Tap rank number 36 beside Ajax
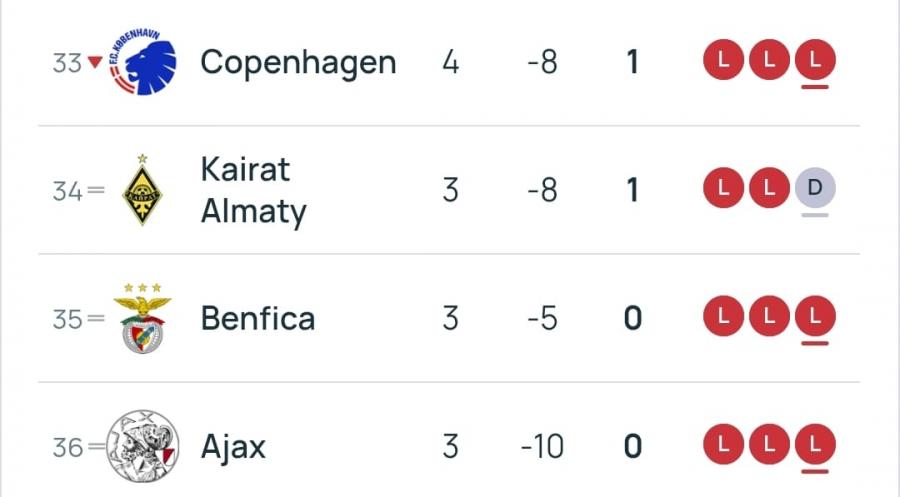Viewport: 900px width, 497px height. point(68,446)
